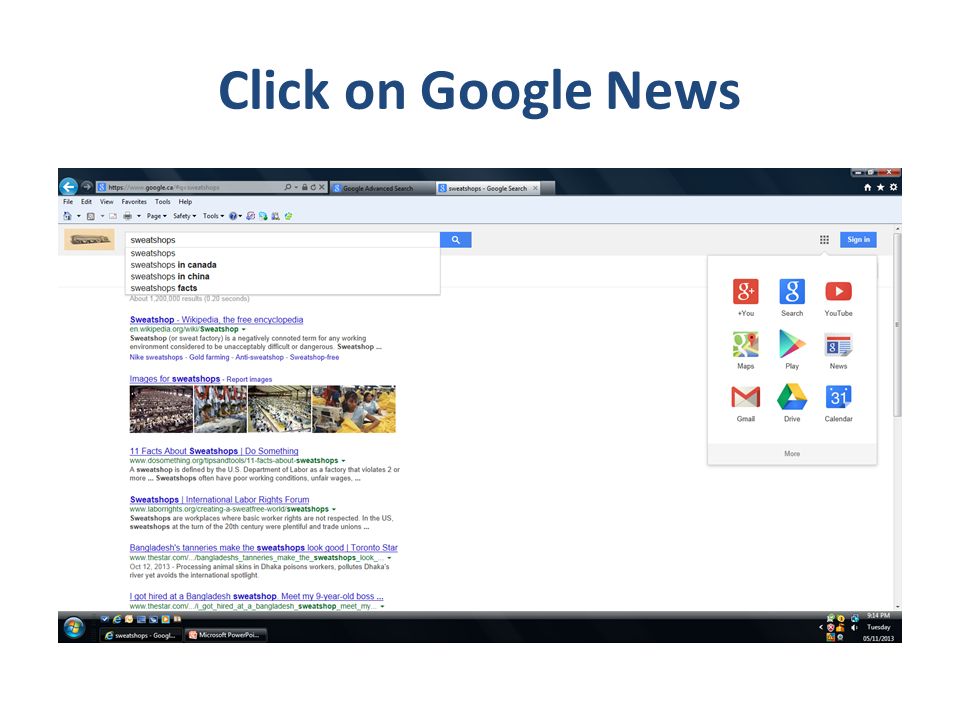The image size is (960, 720).
Task: Expand the Page dropdown in command bar
Action: pos(156,216)
